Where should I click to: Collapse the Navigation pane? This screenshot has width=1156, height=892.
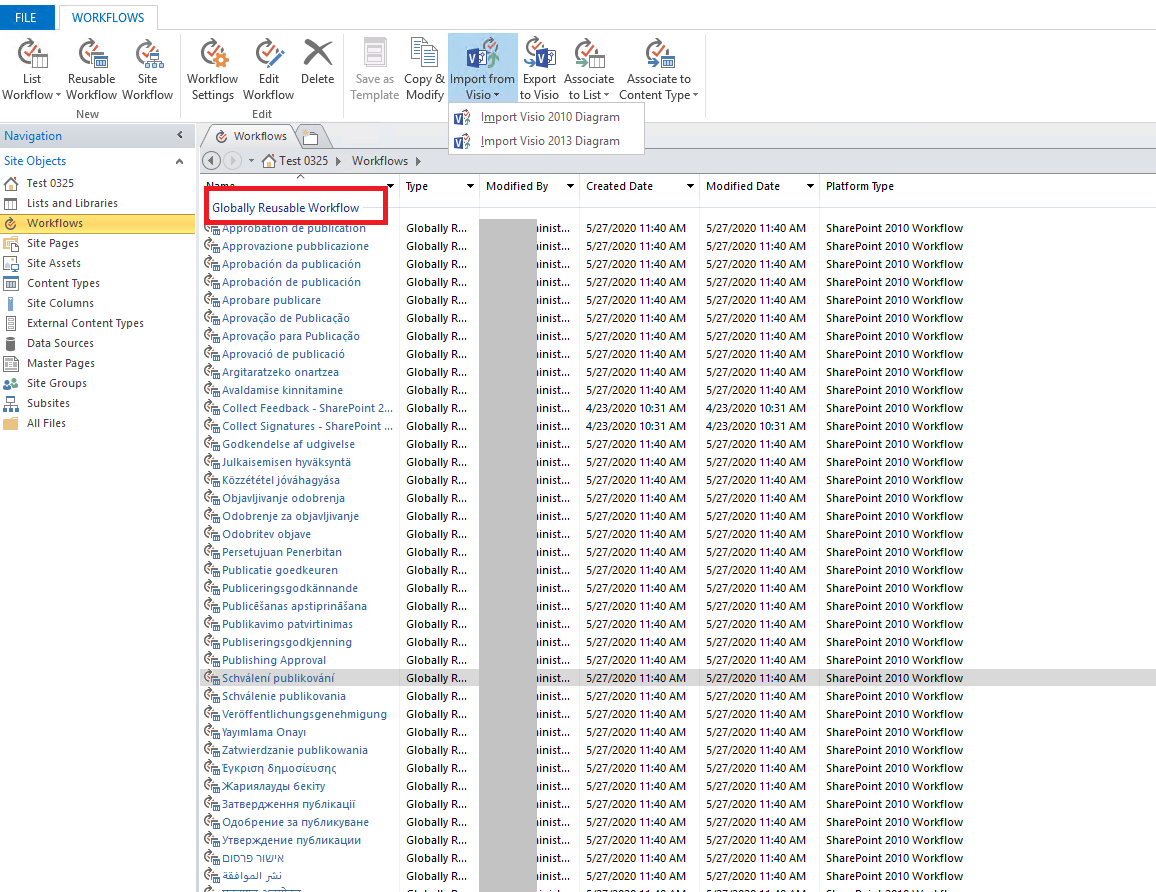coord(179,135)
